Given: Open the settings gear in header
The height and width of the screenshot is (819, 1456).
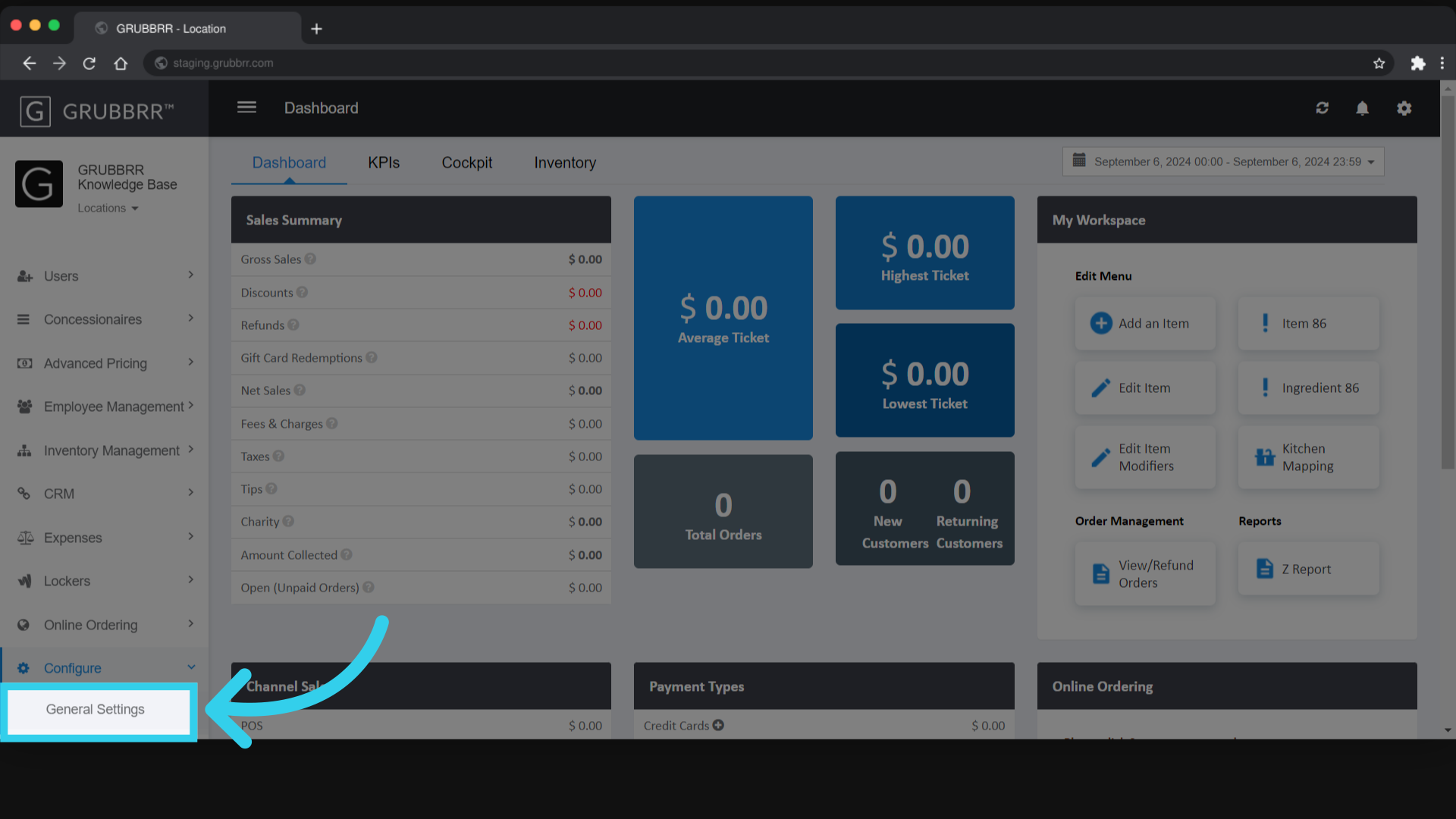Looking at the screenshot, I should tap(1404, 108).
